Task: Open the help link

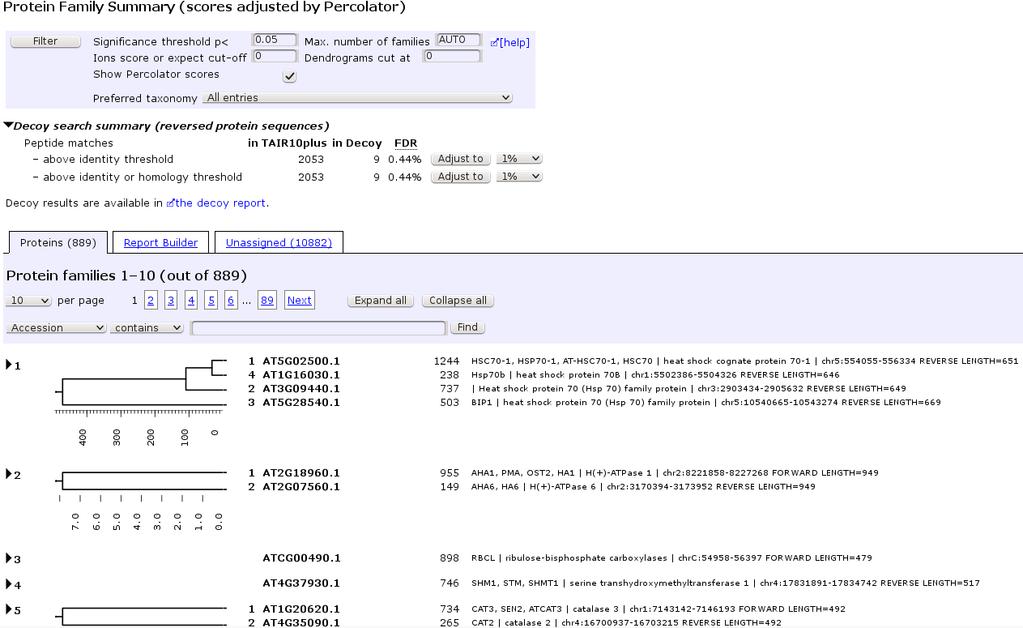Action: click(510, 42)
